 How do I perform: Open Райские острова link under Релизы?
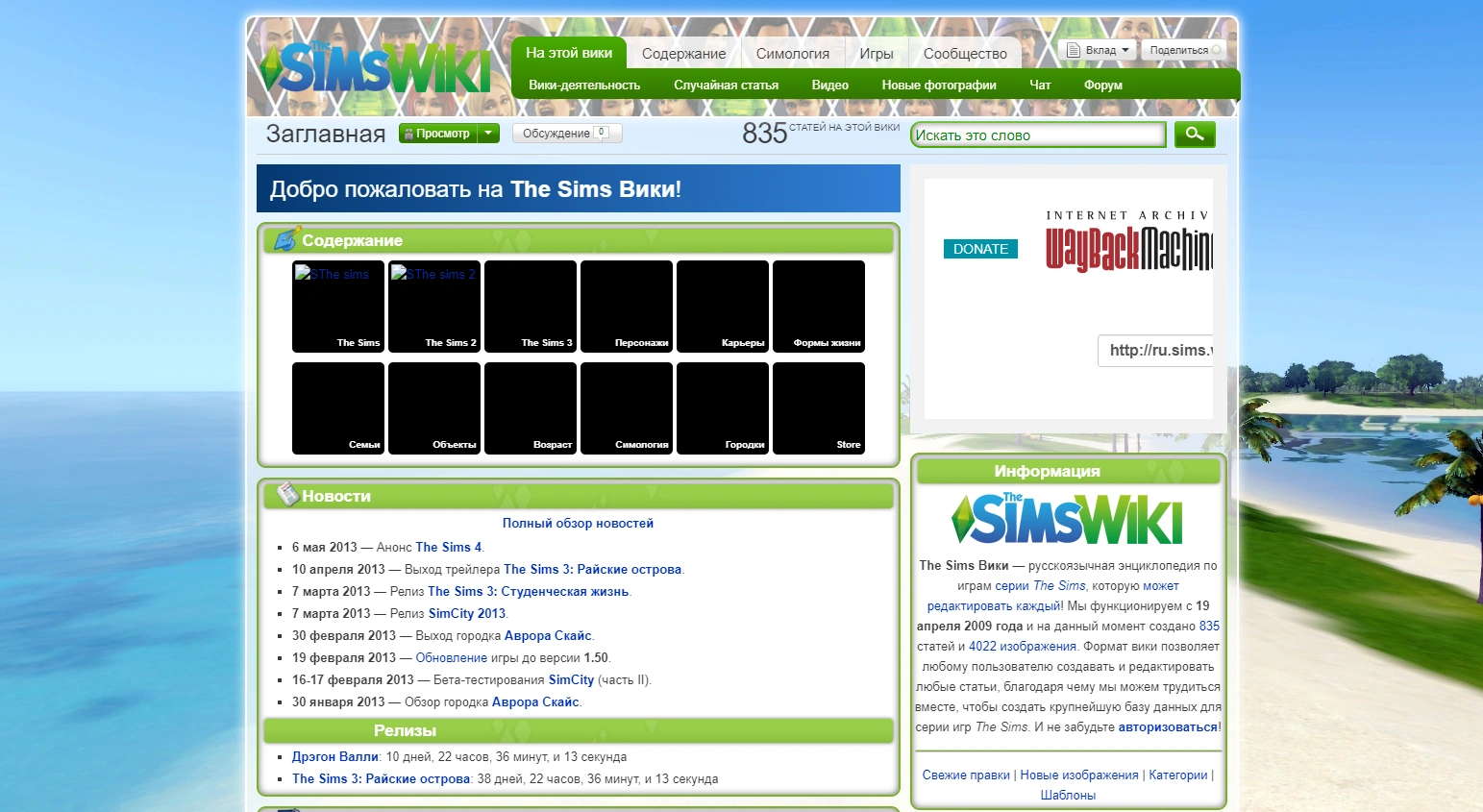click(381, 778)
